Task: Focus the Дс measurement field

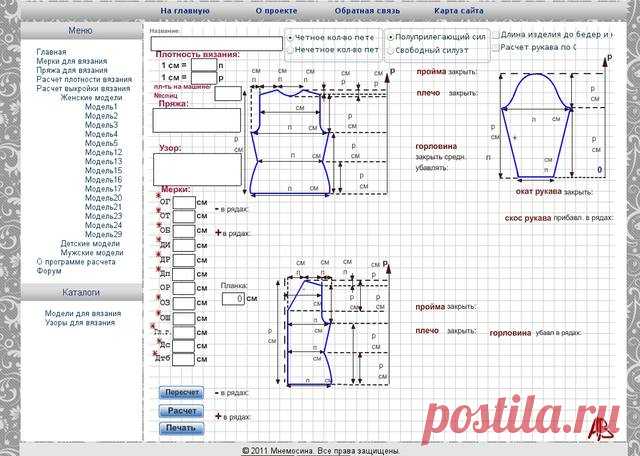Action: [184, 346]
